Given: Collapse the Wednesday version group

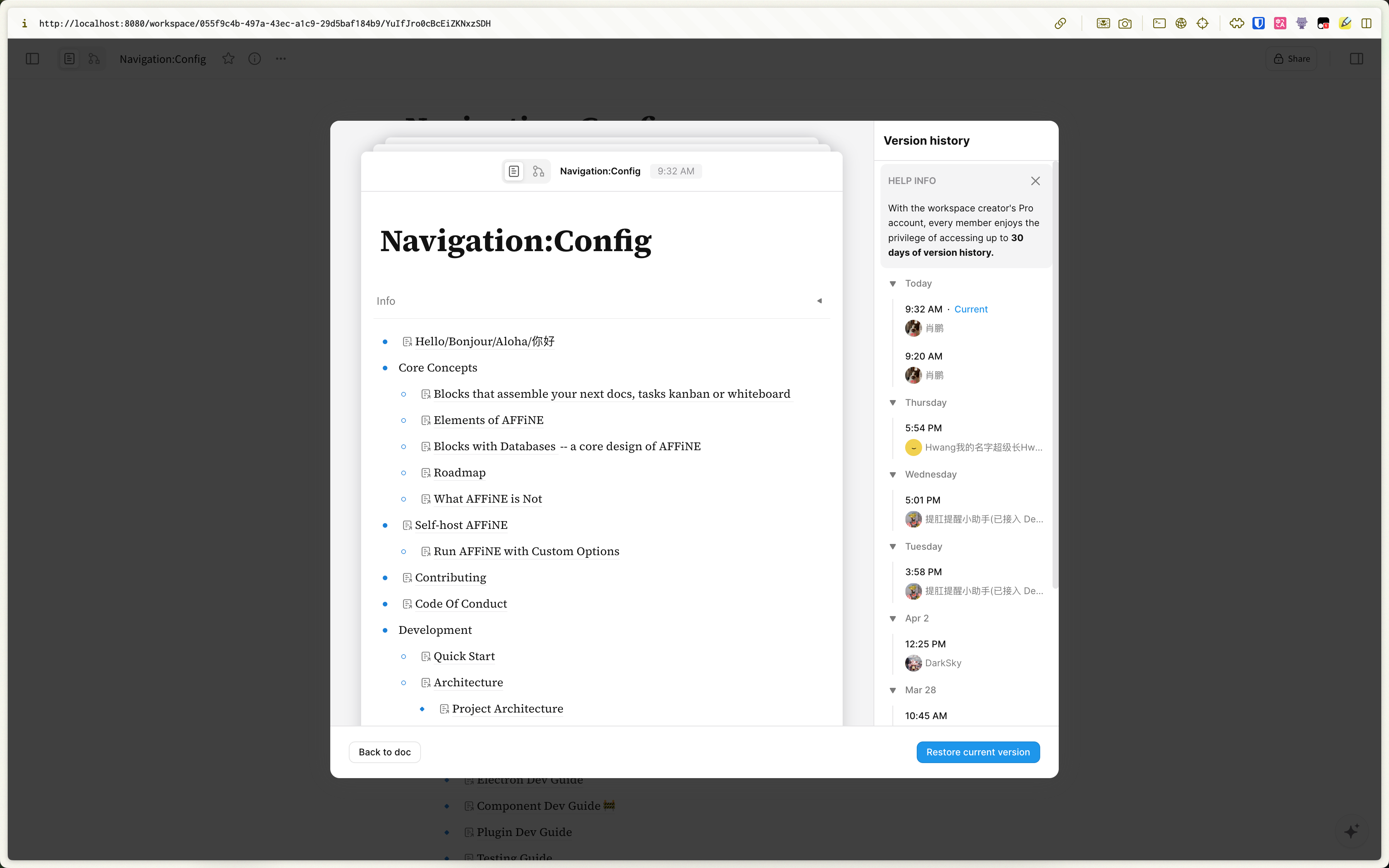Looking at the screenshot, I should pyautogui.click(x=892, y=475).
